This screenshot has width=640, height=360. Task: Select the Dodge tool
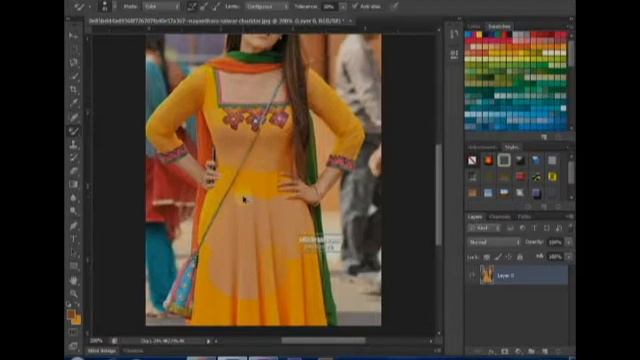(x=73, y=211)
